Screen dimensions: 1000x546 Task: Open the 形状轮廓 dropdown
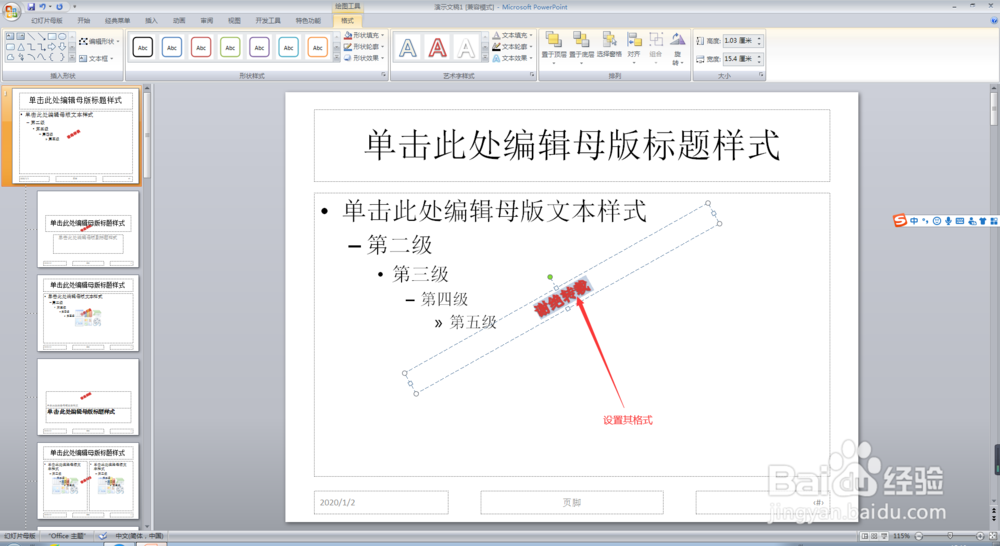pos(364,47)
